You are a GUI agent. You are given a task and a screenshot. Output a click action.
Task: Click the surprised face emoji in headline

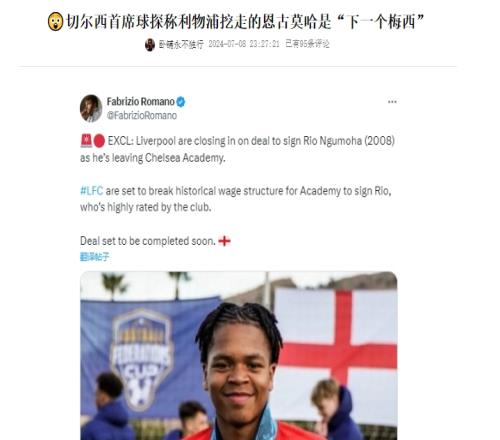(55, 22)
